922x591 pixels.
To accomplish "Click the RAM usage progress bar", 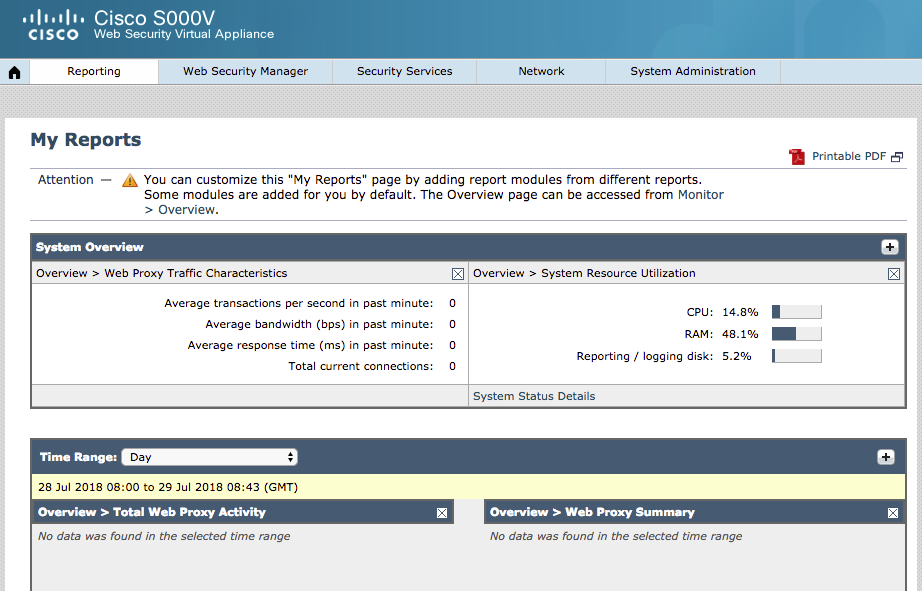I will [x=796, y=334].
